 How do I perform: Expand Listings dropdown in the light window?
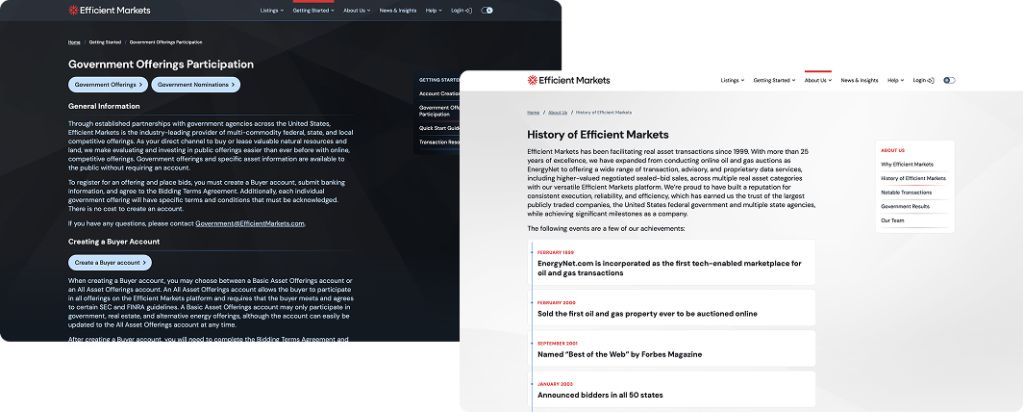pos(732,80)
